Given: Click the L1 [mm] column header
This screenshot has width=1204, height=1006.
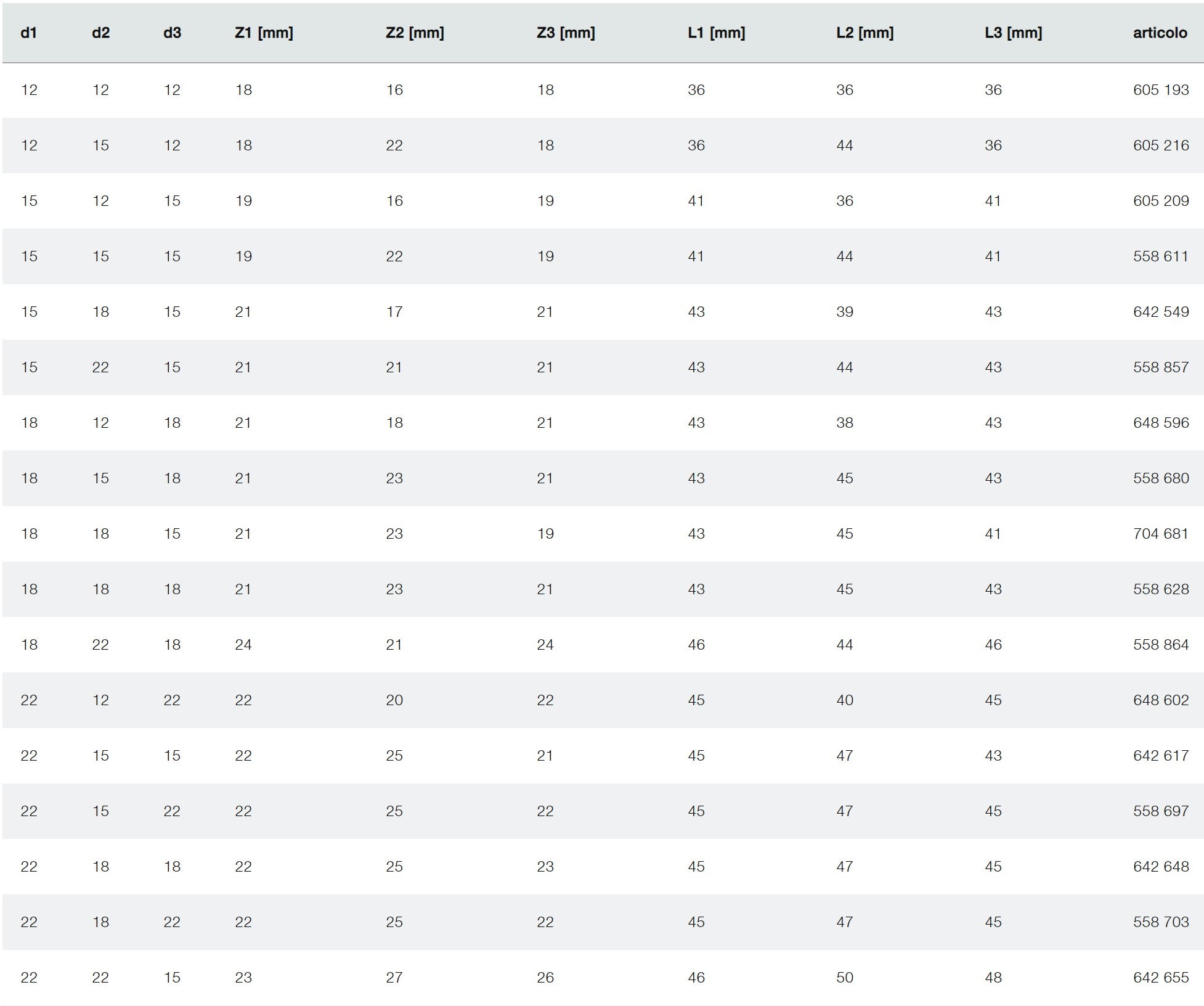Looking at the screenshot, I should (x=716, y=33).
